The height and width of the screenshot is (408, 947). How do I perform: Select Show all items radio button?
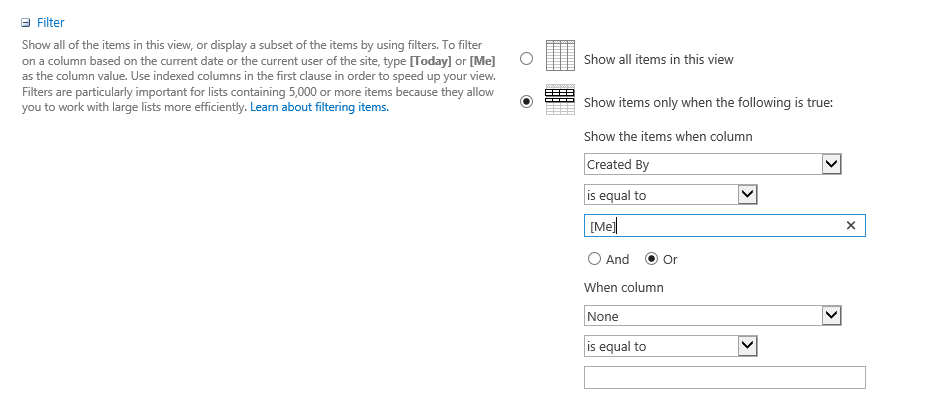[527, 59]
